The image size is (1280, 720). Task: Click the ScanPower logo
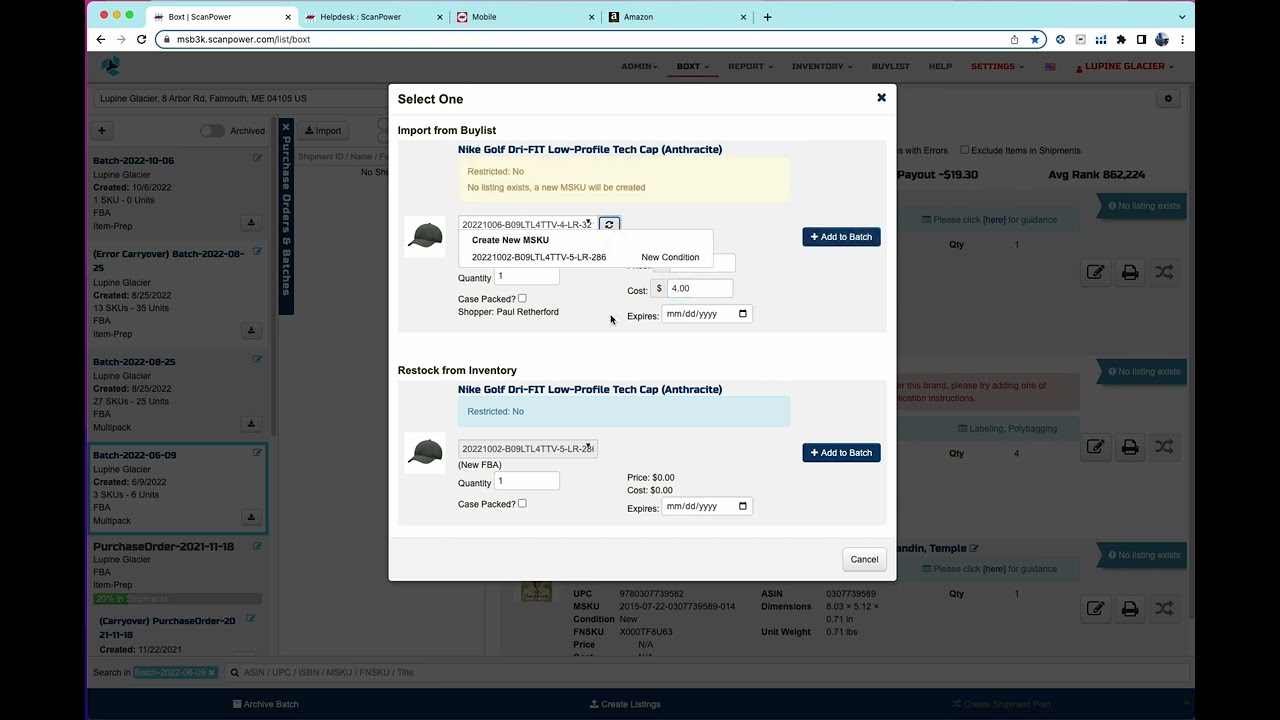(111, 66)
